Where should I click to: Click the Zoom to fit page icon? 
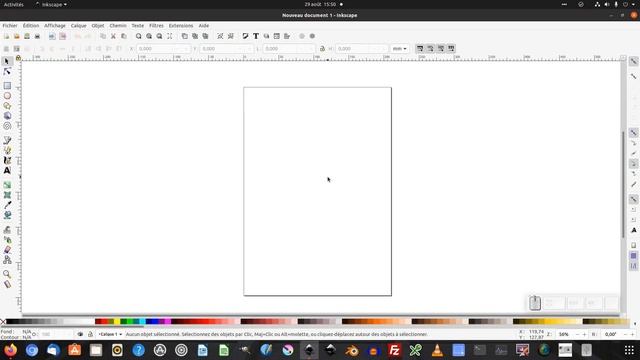click(x=159, y=36)
